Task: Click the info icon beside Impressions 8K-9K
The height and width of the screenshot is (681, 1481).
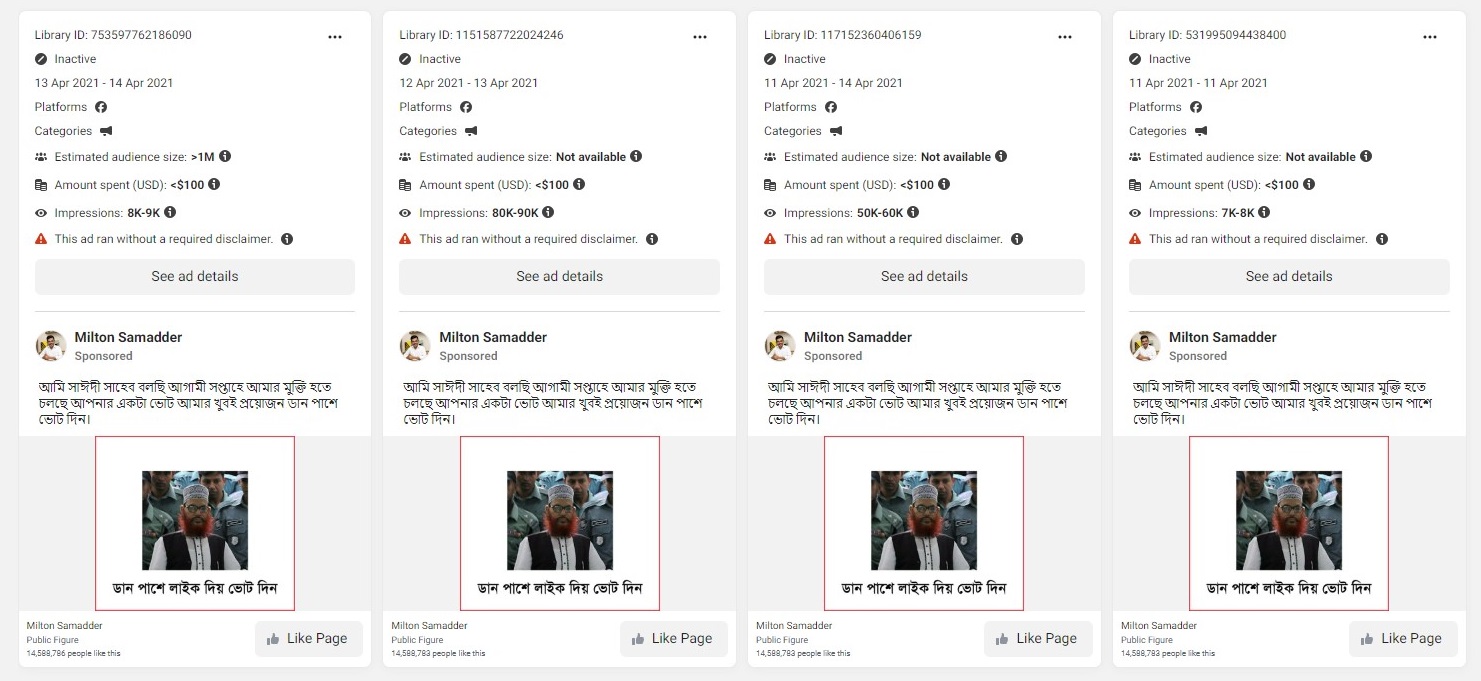Action: [x=170, y=212]
